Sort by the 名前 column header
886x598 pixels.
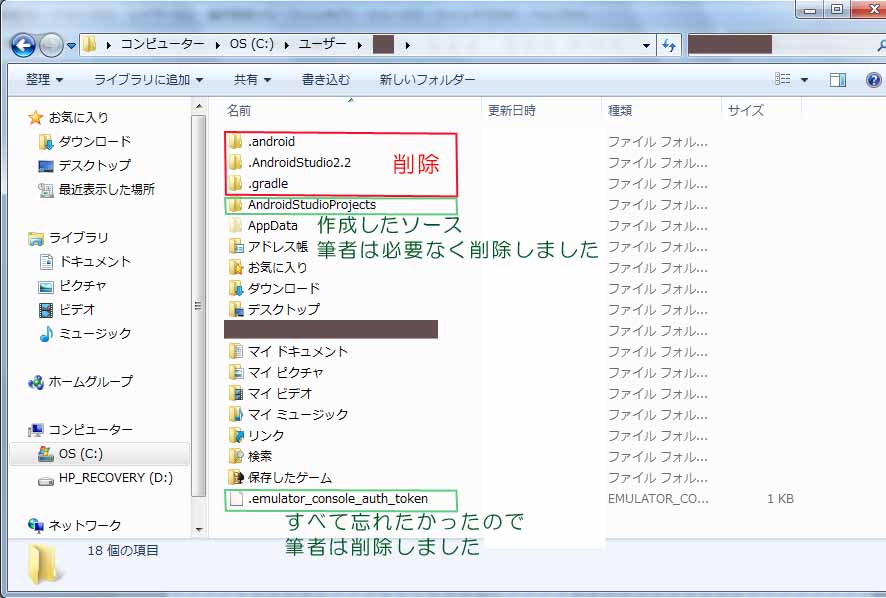238,111
